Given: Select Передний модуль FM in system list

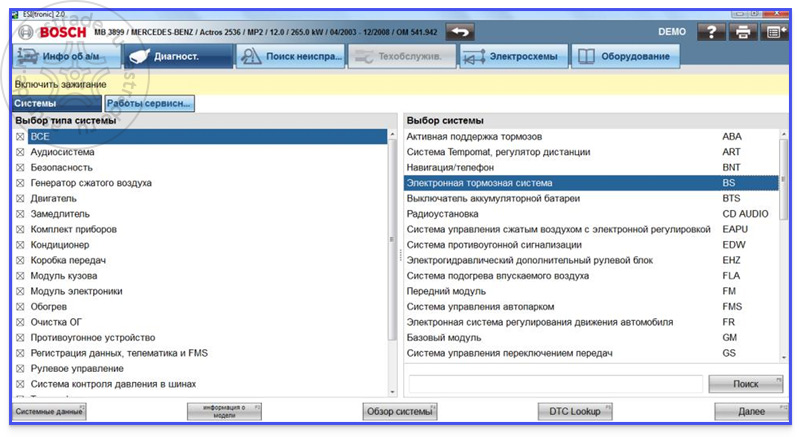Looking at the screenshot, I should [591, 291].
